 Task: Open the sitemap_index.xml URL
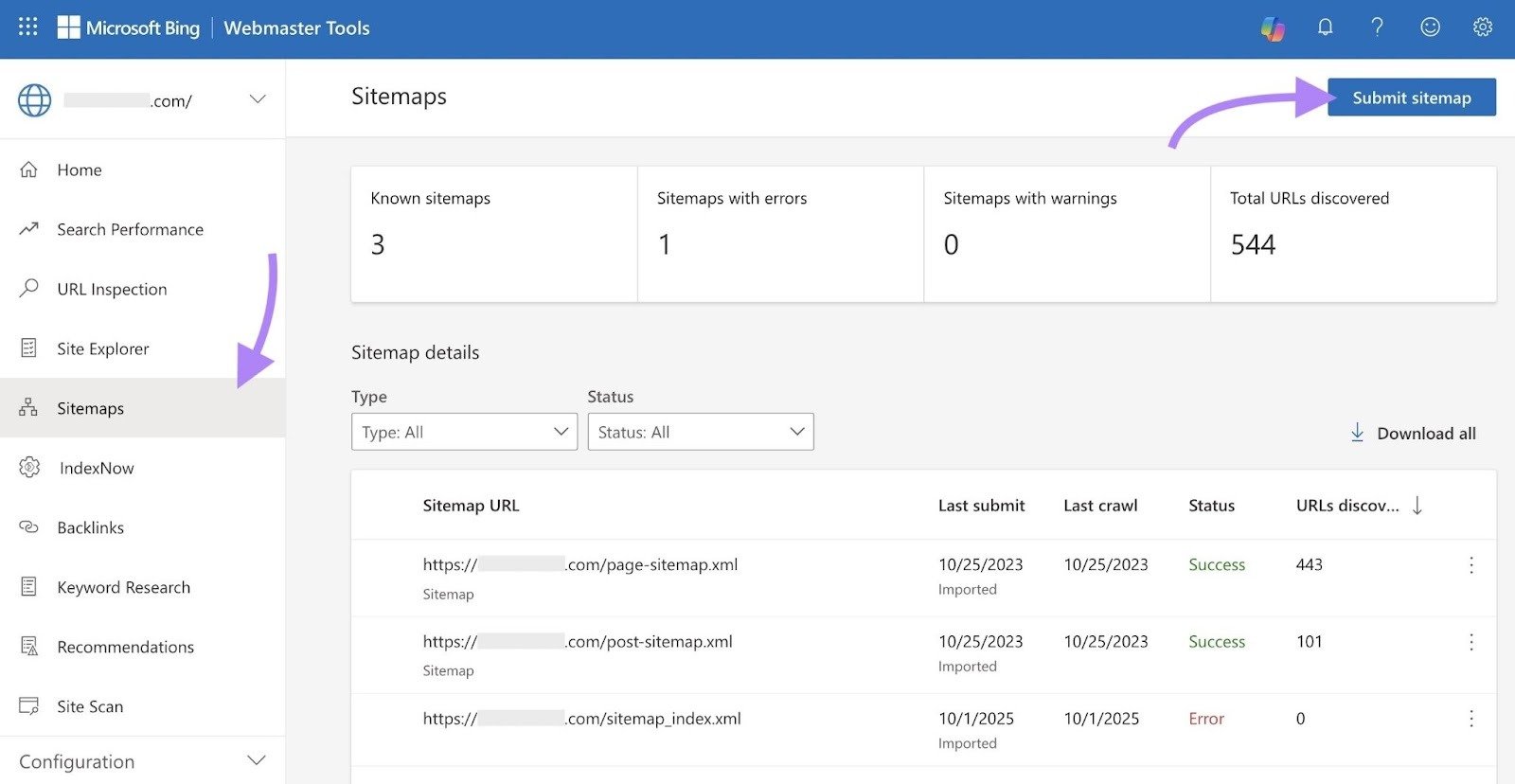pos(581,718)
